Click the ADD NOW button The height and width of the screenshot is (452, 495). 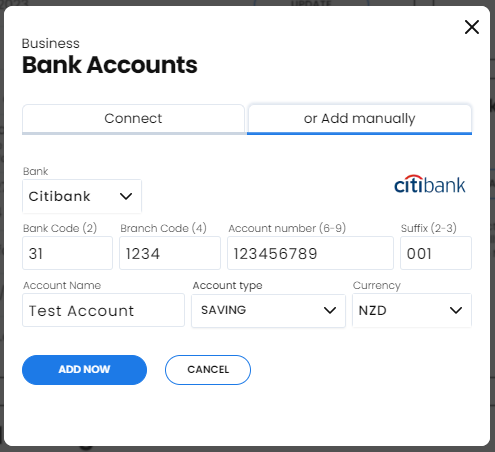pyautogui.click(x=84, y=370)
